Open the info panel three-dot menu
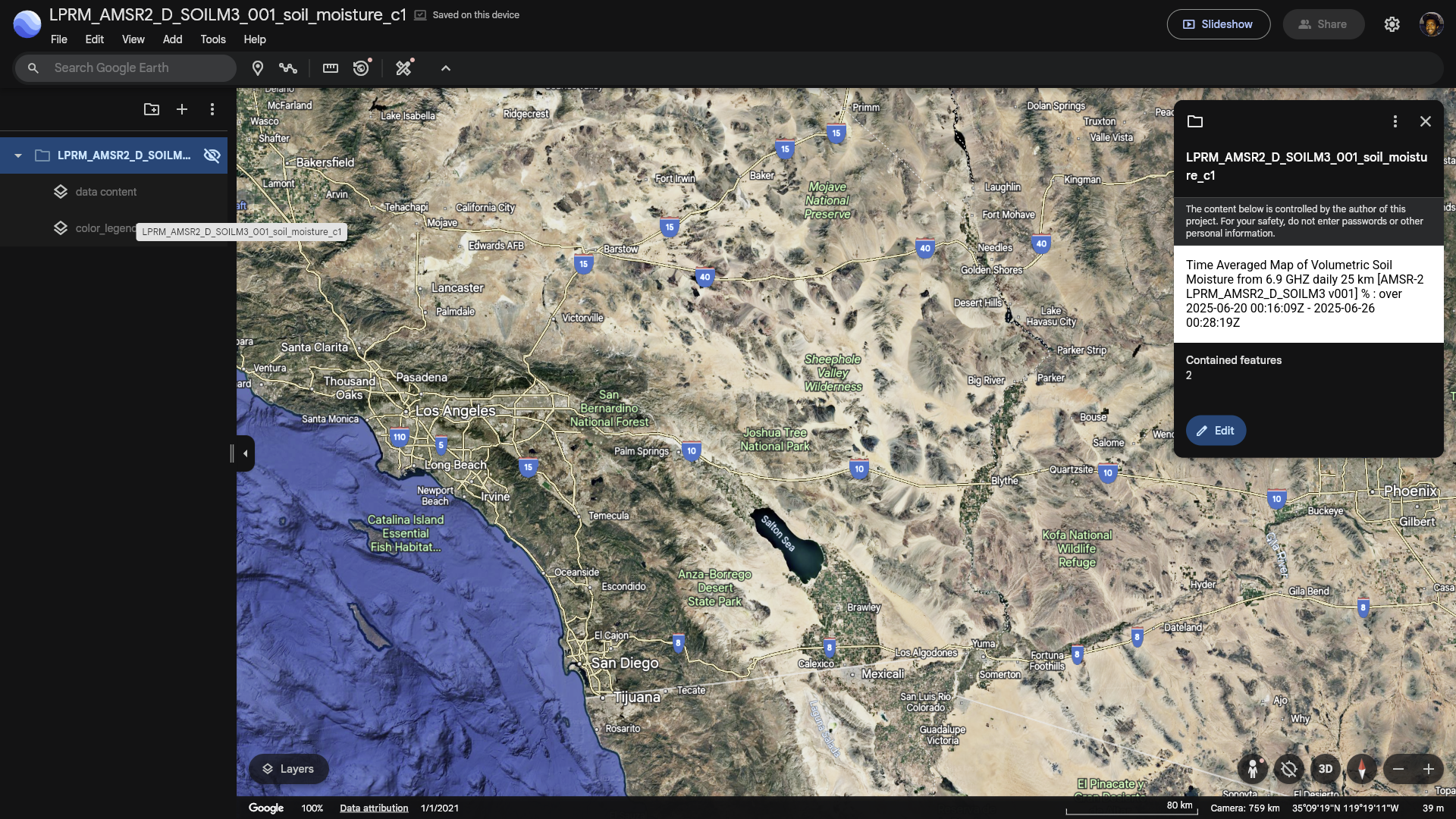Image resolution: width=1456 pixels, height=819 pixels. coord(1395,121)
